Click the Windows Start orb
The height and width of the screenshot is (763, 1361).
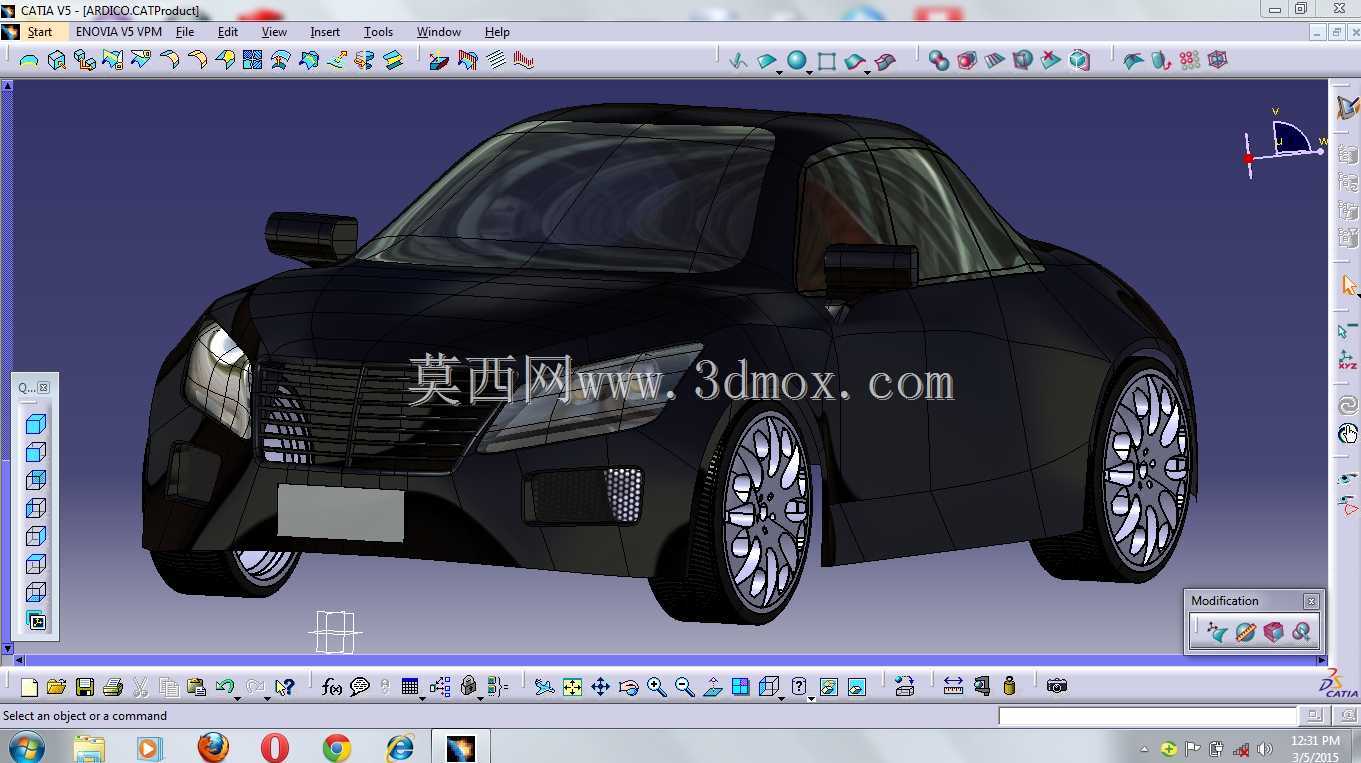point(25,747)
